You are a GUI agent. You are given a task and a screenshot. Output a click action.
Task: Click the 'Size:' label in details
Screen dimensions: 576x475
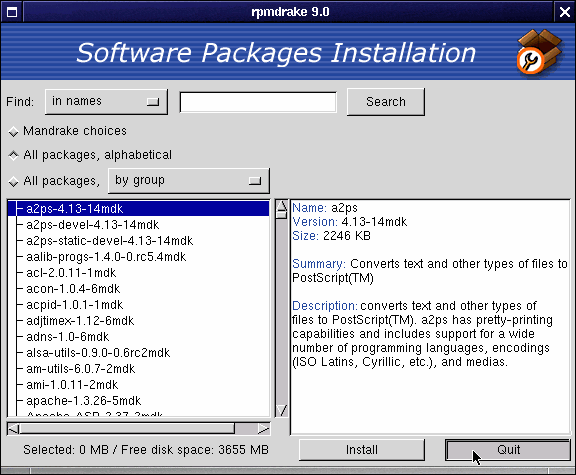point(306,236)
